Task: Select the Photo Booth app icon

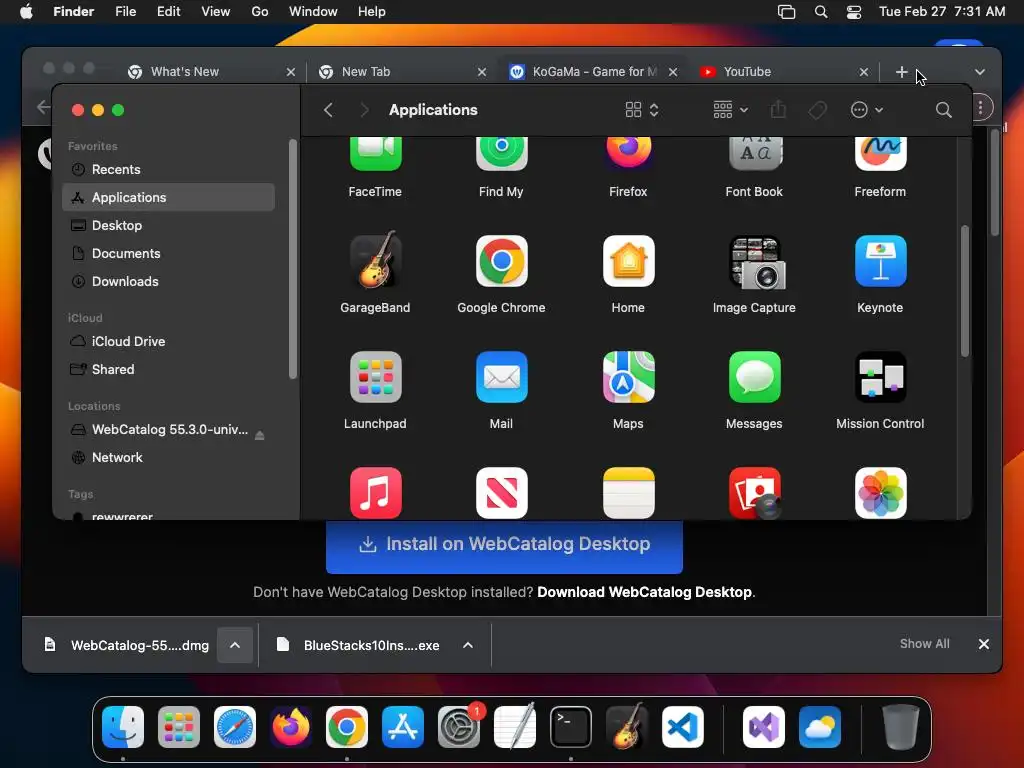Action: coord(754,492)
